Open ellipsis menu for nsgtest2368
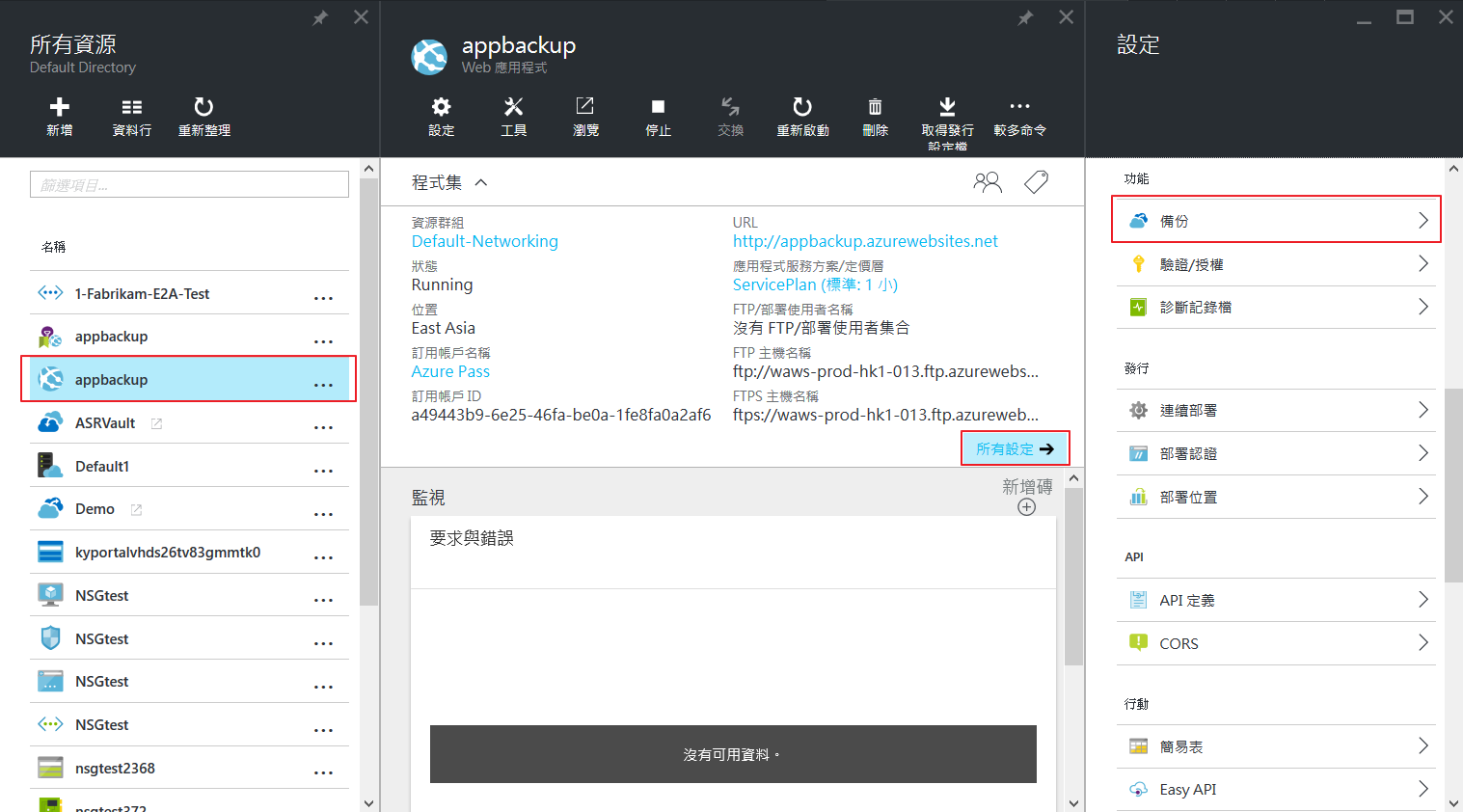Image resolution: width=1463 pixels, height=812 pixels. (x=323, y=772)
